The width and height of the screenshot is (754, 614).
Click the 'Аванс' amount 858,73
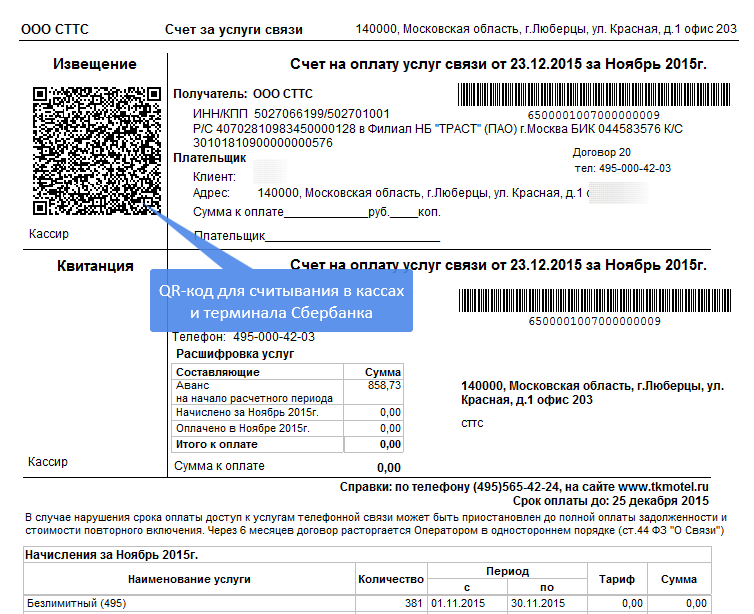pos(384,385)
